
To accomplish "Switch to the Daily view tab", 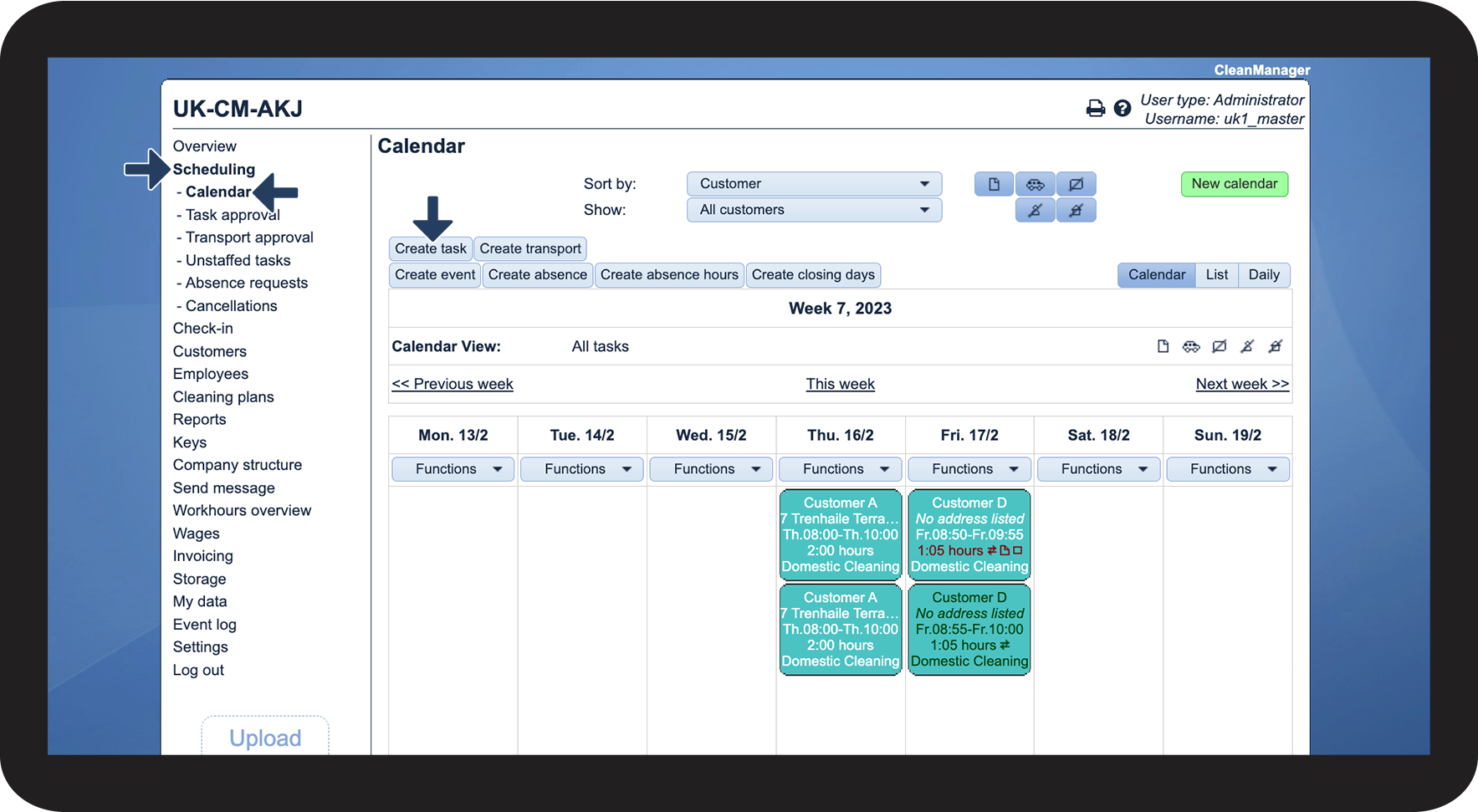I will click(x=1264, y=275).
